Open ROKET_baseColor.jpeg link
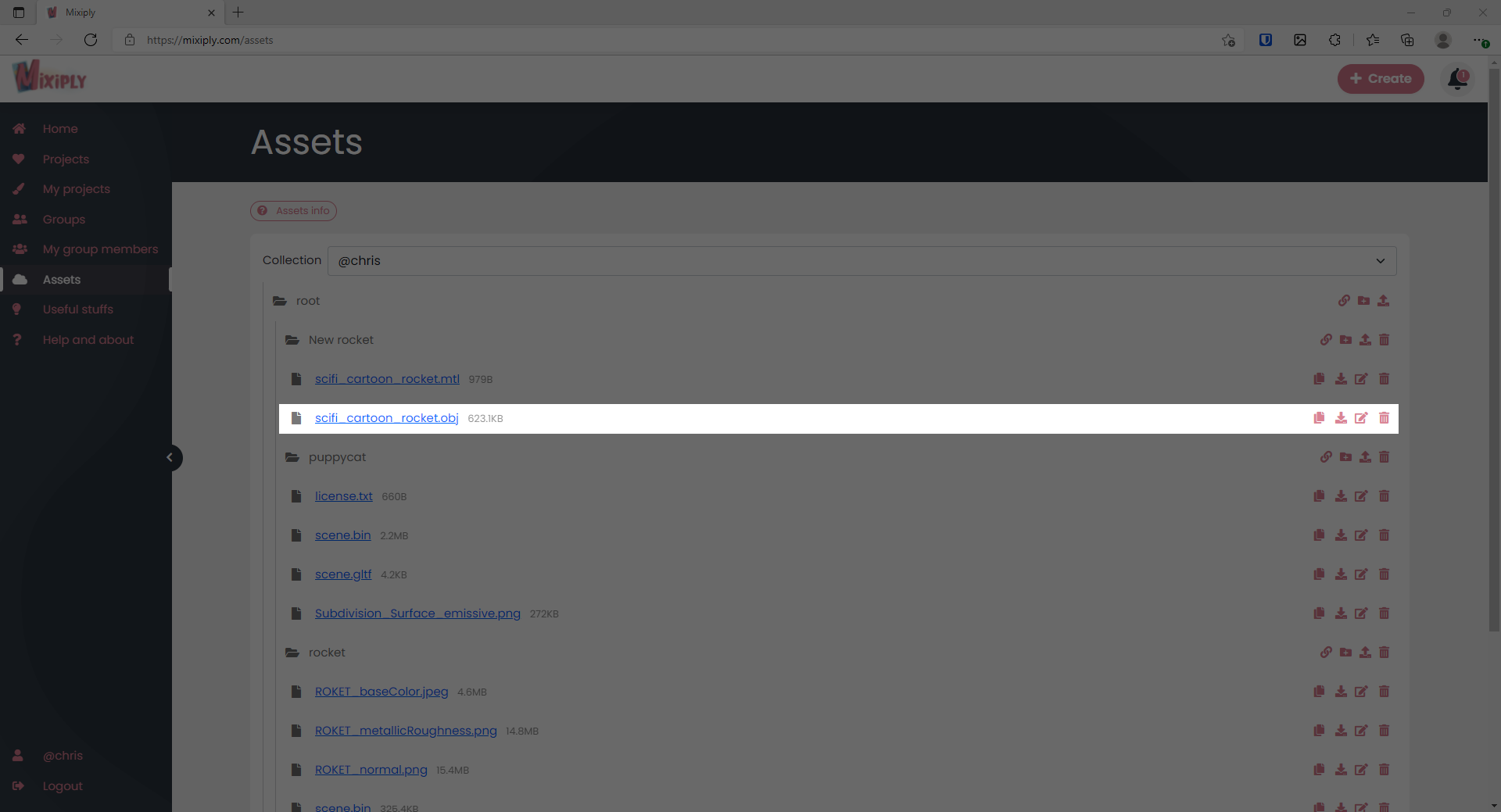The width and height of the screenshot is (1501, 812). click(382, 692)
